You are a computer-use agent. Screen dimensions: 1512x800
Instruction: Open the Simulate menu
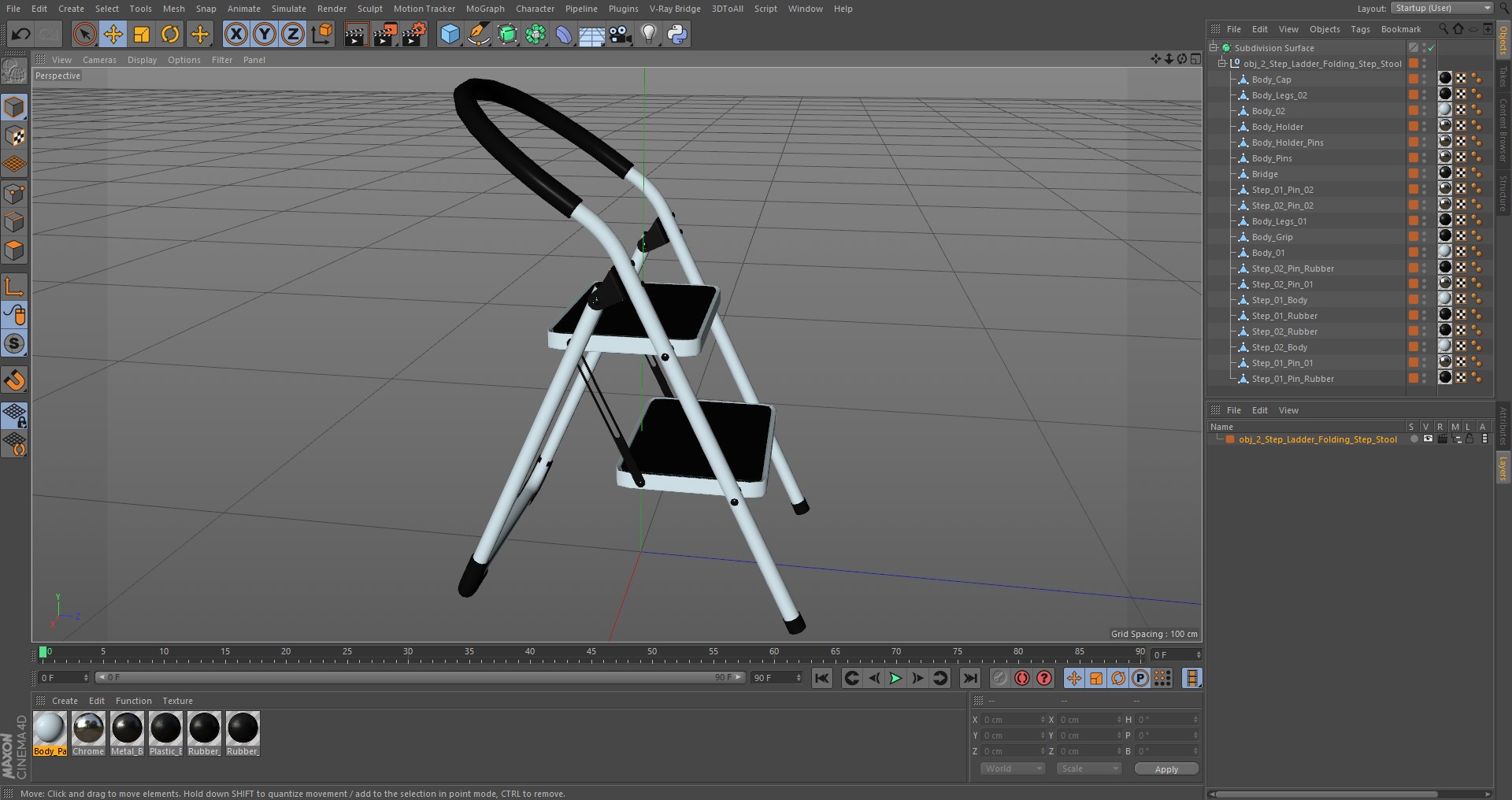(288, 9)
